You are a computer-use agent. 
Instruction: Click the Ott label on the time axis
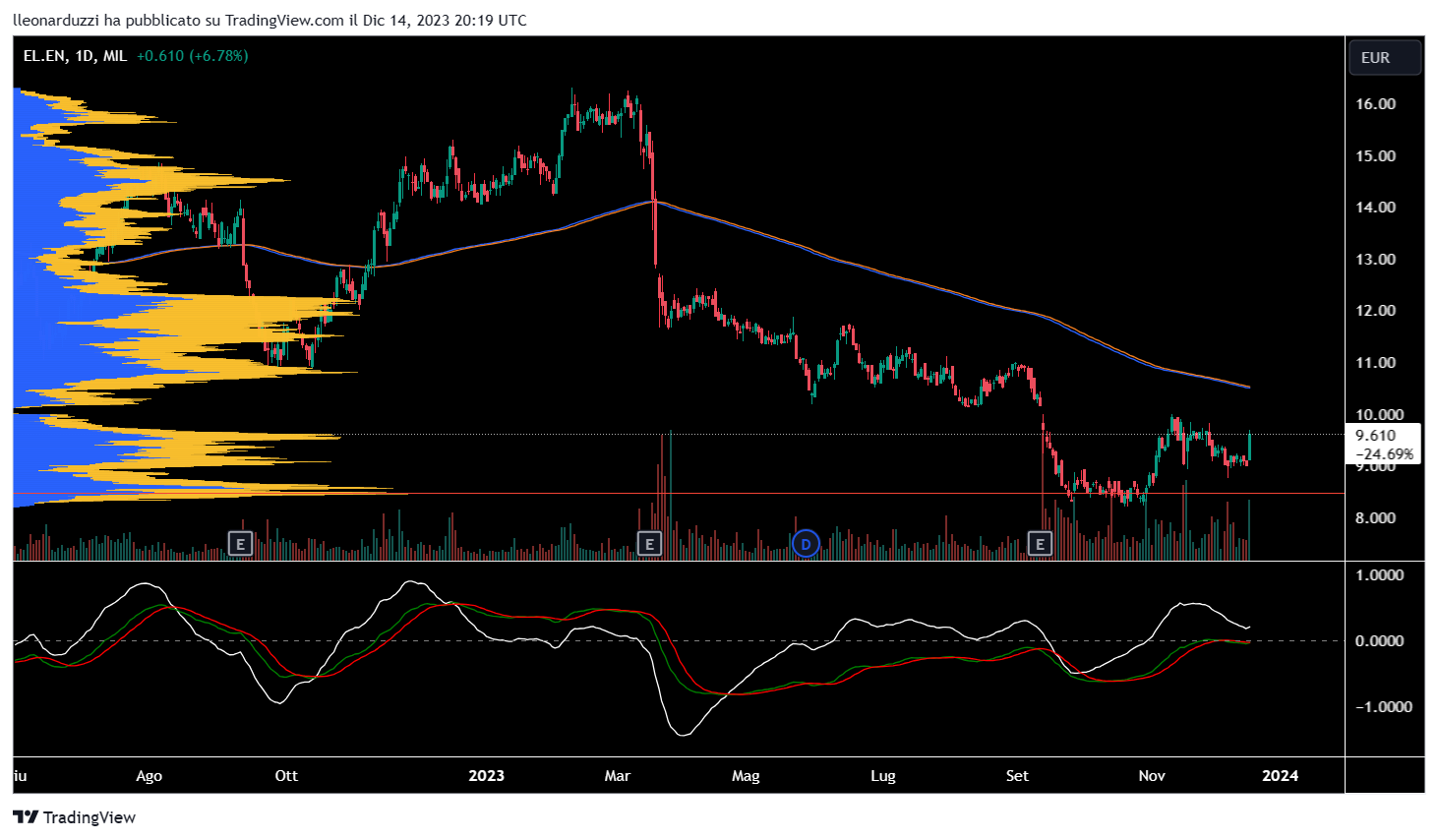[286, 776]
